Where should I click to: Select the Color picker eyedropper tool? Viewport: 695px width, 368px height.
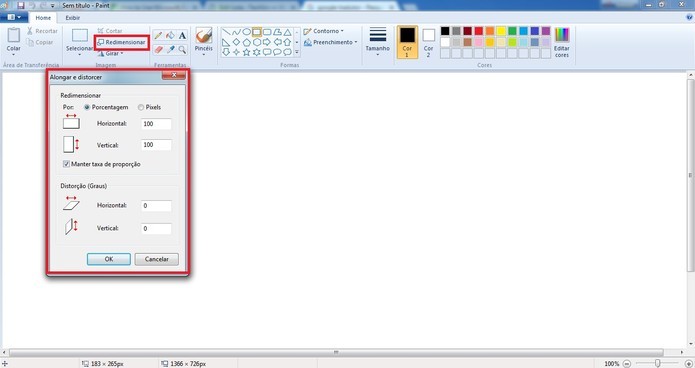170,49
